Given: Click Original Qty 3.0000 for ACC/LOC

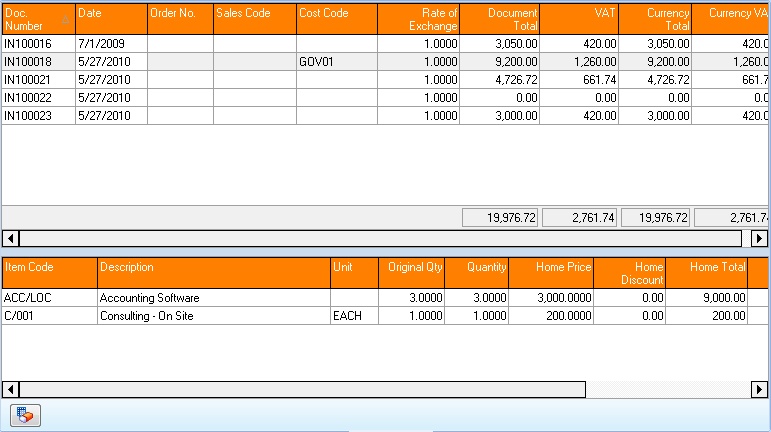Looking at the screenshot, I should point(426,298).
